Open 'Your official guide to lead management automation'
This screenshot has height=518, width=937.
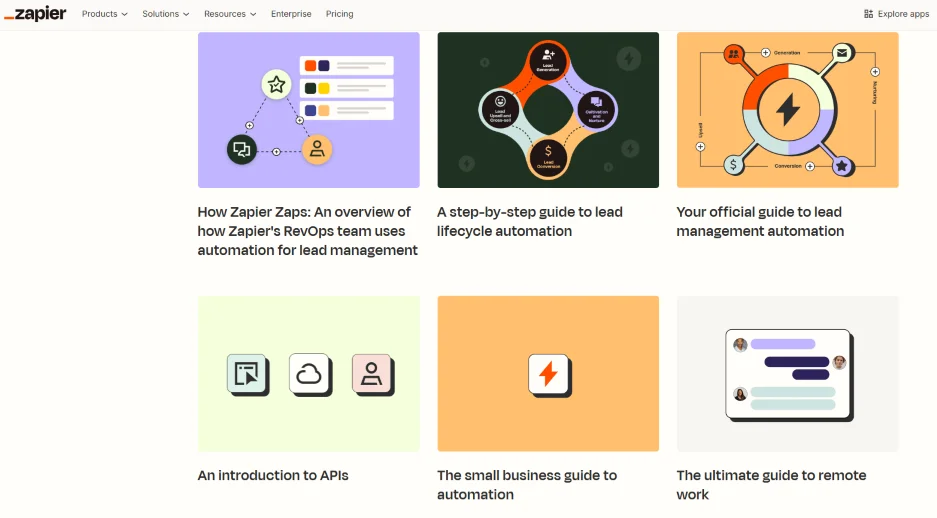tap(759, 221)
